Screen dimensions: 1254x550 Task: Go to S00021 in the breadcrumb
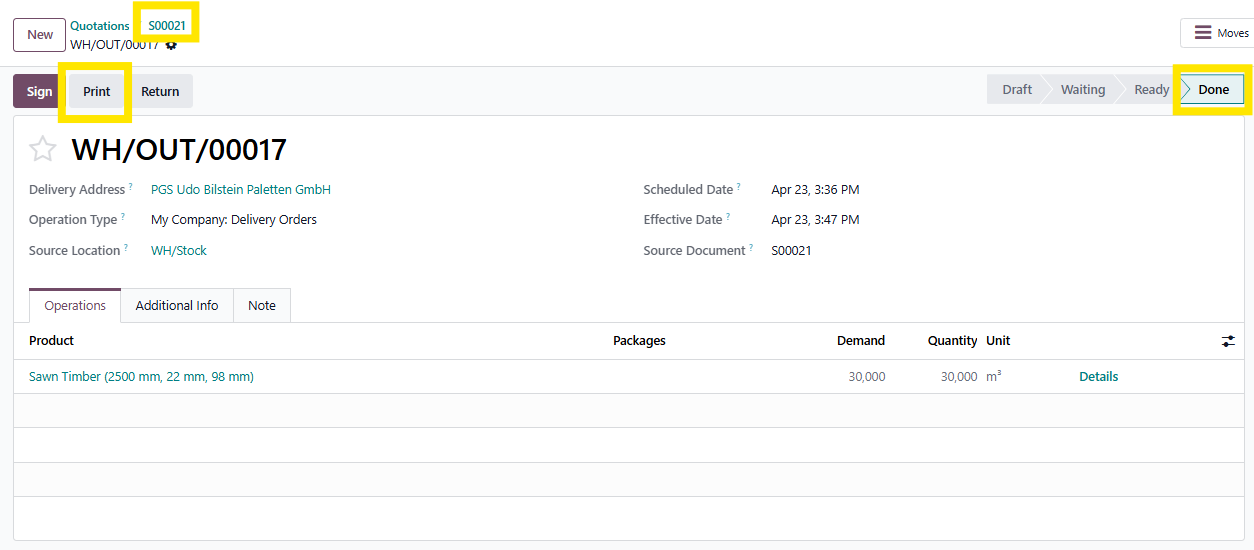click(167, 26)
